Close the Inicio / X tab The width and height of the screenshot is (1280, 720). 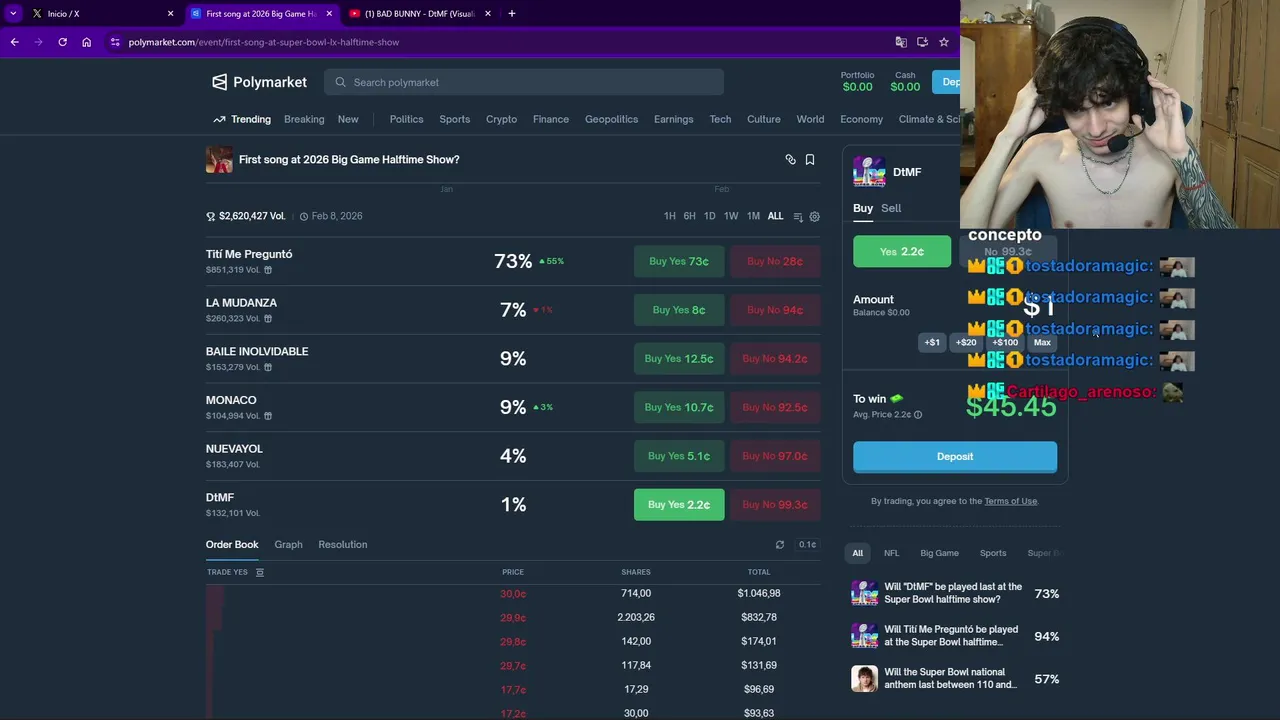[170, 13]
